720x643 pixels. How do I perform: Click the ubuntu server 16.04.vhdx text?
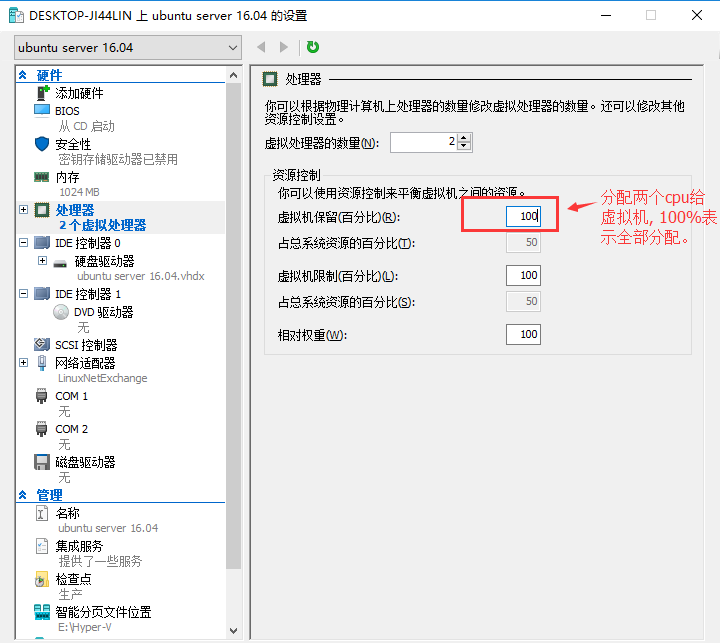pyautogui.click(x=141, y=276)
